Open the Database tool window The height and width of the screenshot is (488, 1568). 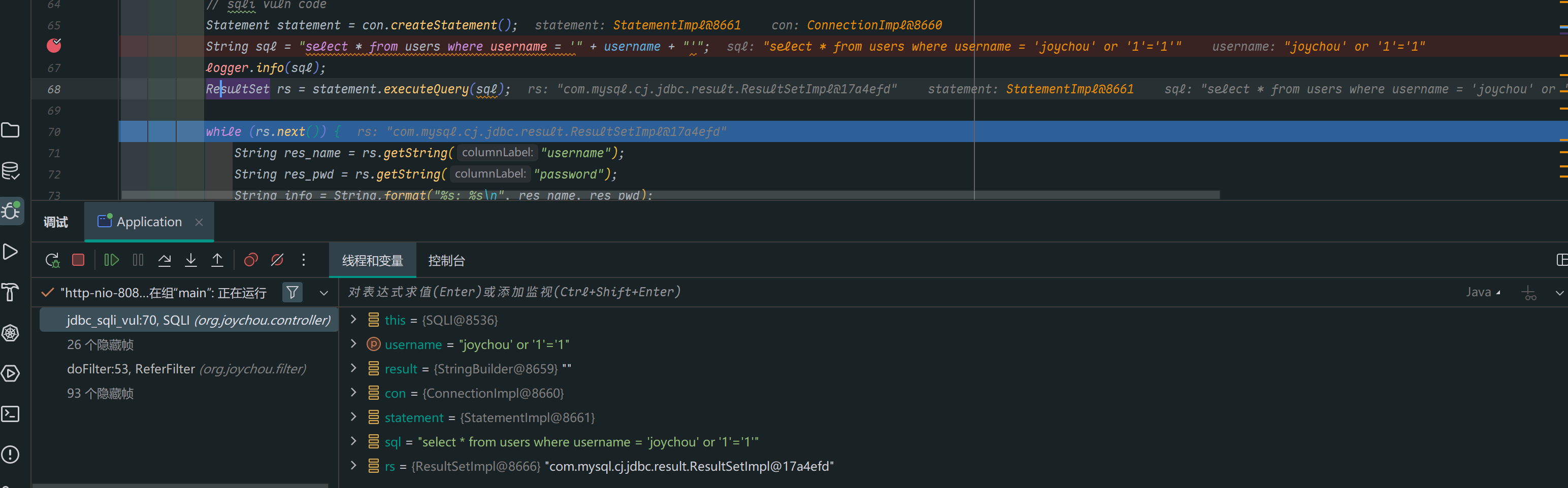coord(11,171)
